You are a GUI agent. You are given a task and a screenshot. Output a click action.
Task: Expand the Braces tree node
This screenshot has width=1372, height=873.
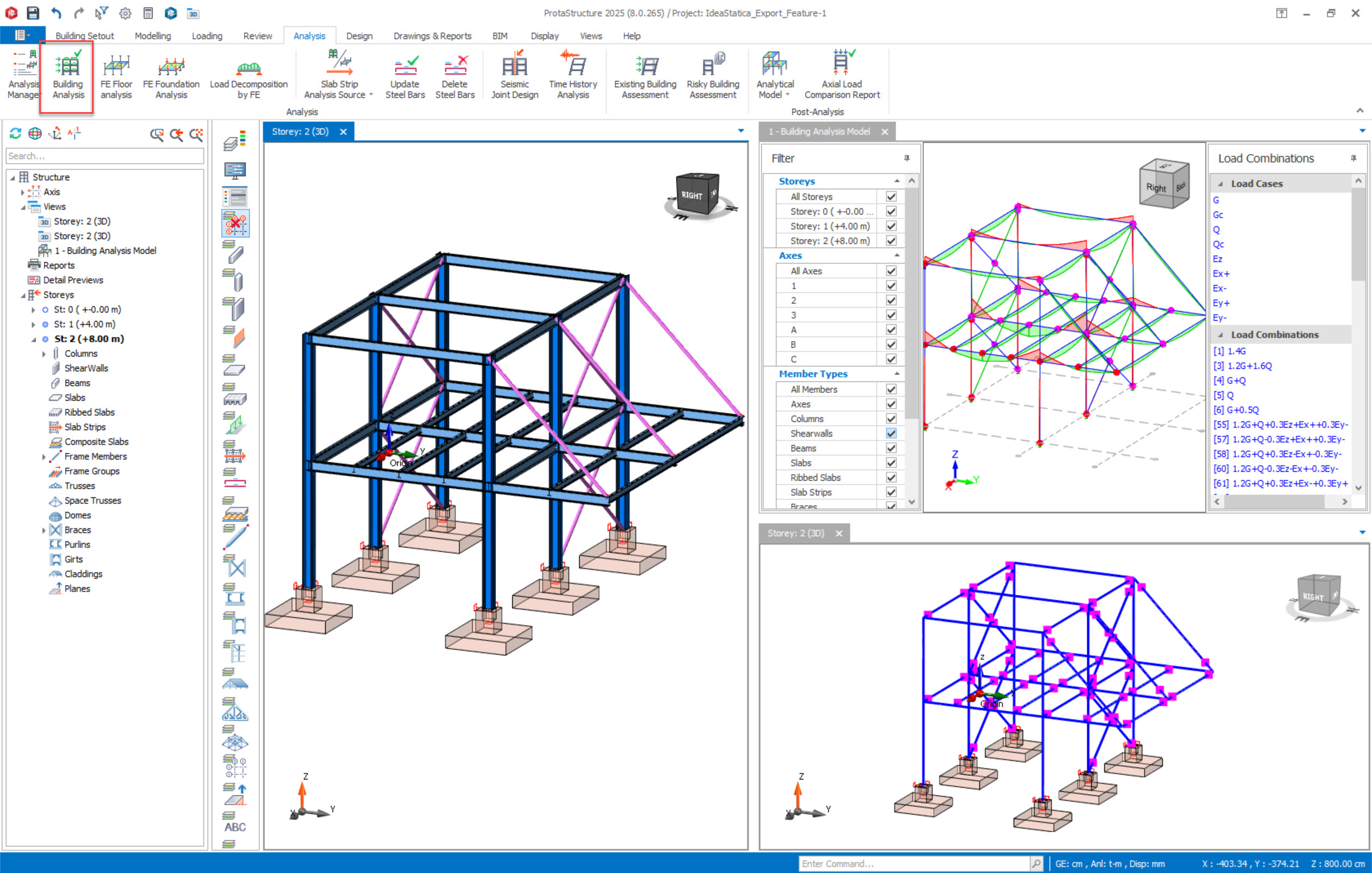click(44, 530)
